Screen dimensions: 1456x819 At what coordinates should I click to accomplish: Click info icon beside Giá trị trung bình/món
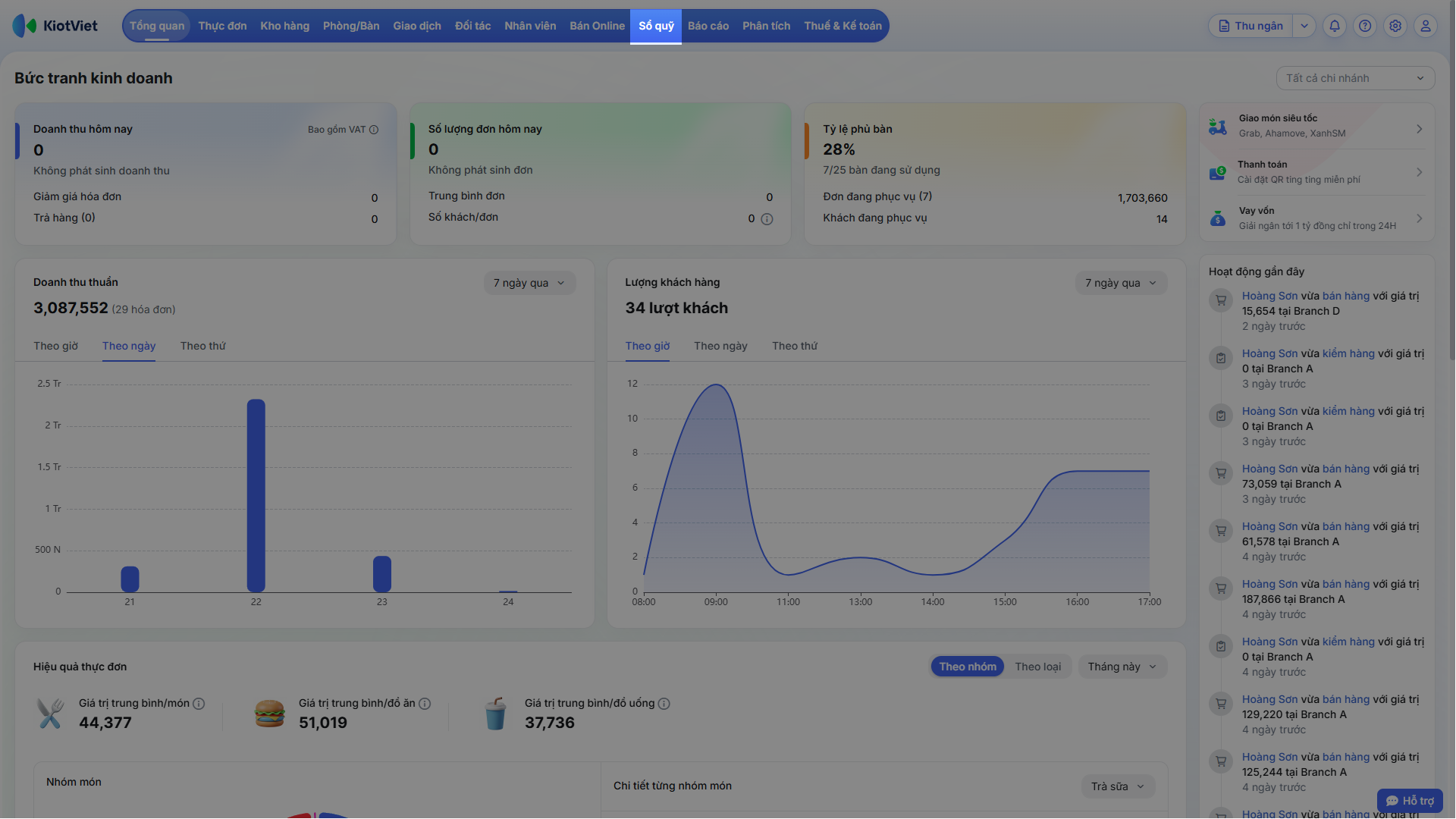coord(199,704)
